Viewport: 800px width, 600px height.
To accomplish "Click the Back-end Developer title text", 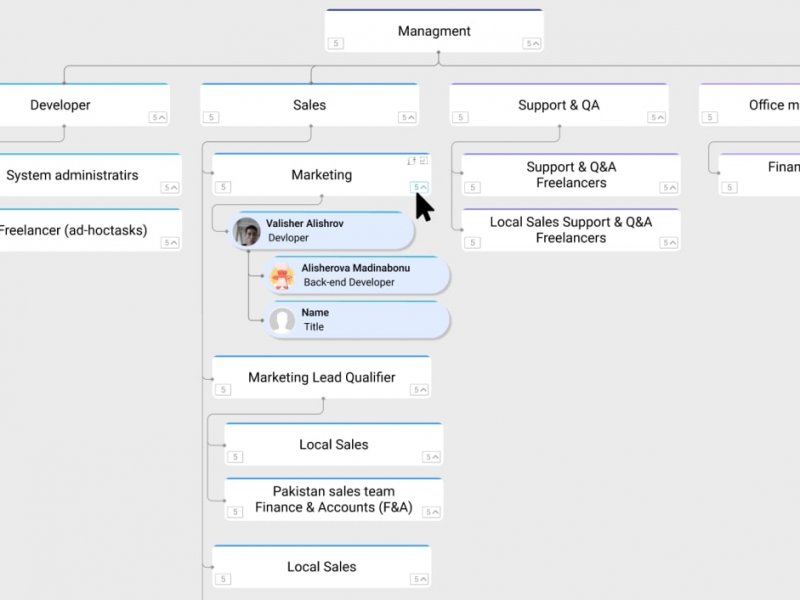I will (x=349, y=282).
